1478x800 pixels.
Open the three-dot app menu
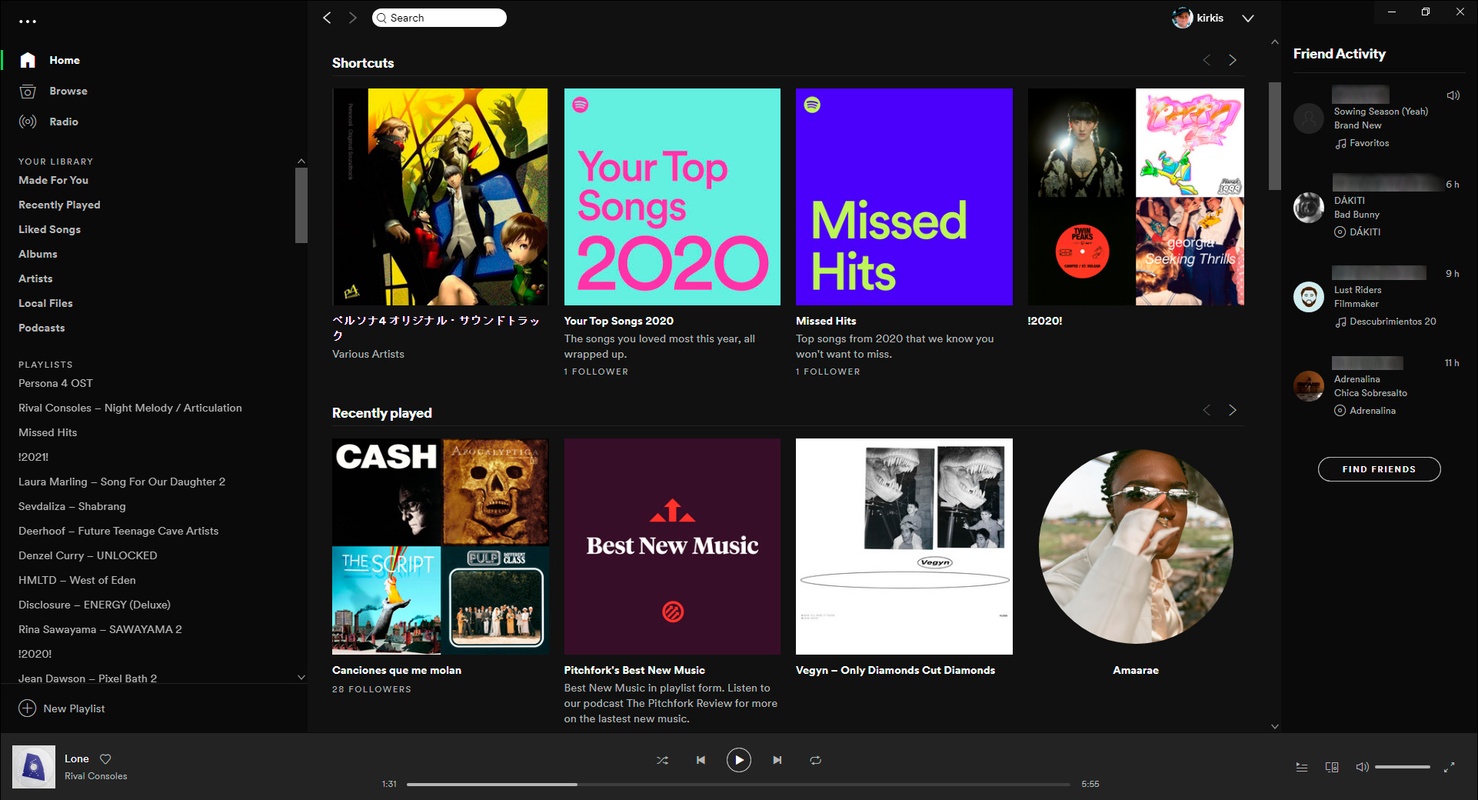point(28,21)
